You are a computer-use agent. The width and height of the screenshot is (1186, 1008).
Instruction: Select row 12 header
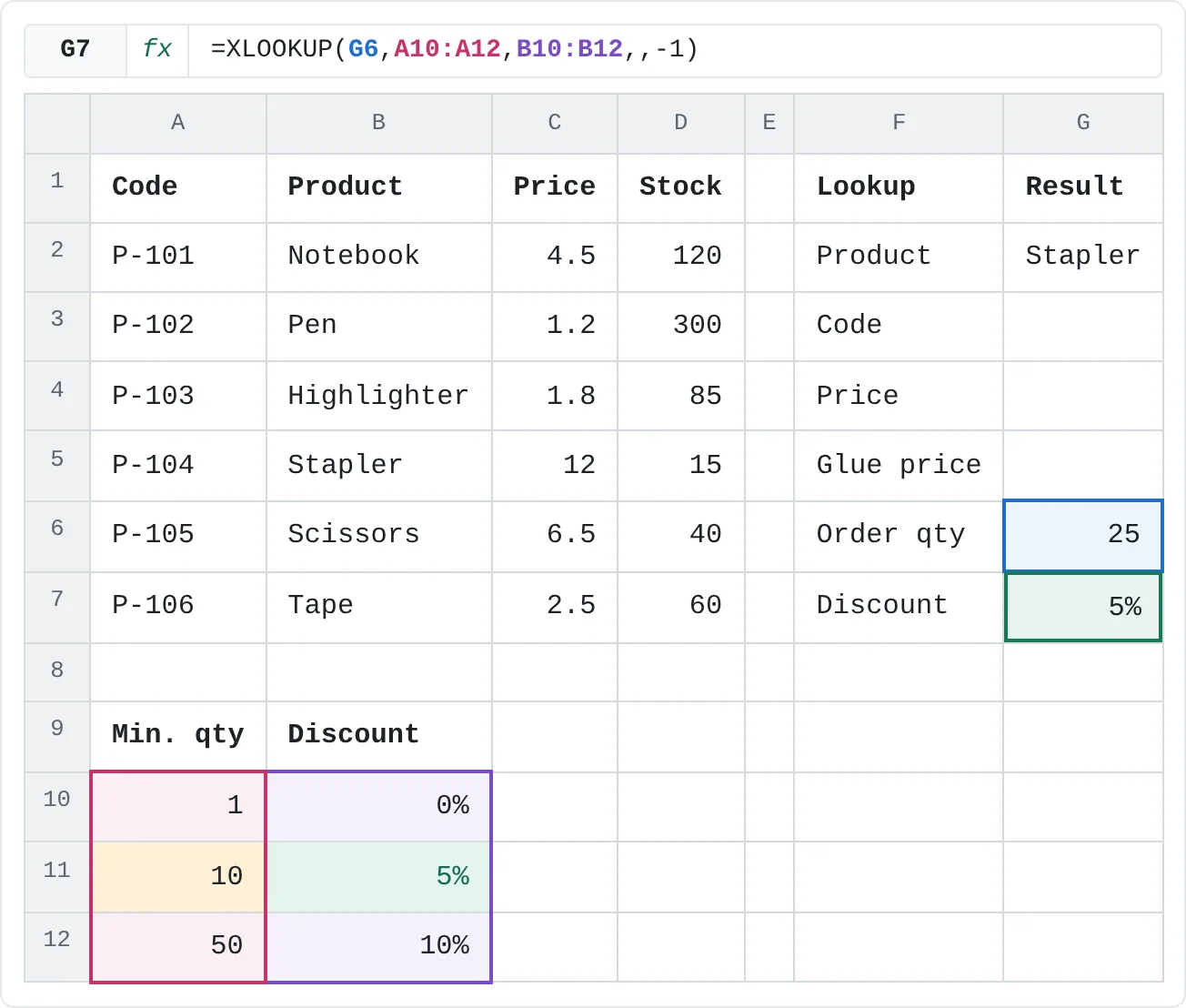click(57, 947)
